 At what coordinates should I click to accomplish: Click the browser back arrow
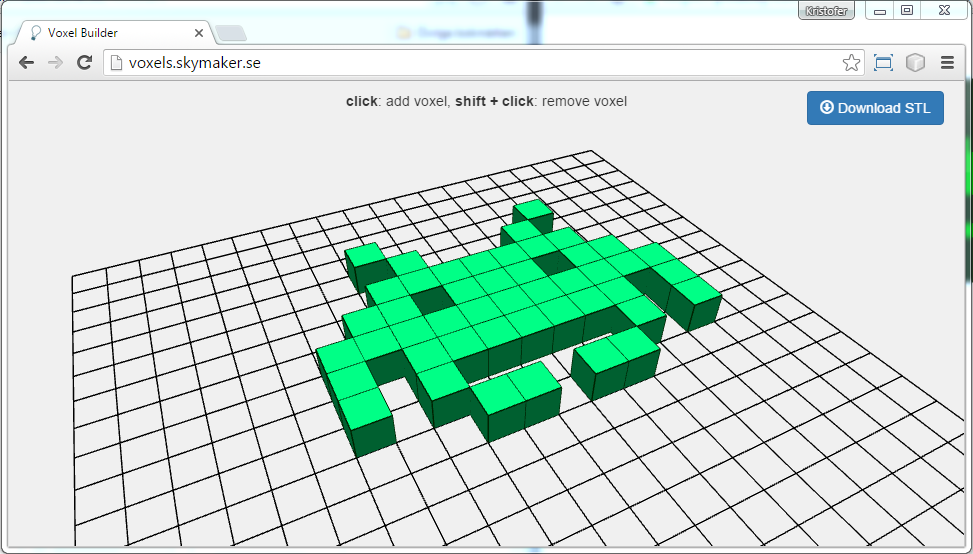tap(26, 62)
